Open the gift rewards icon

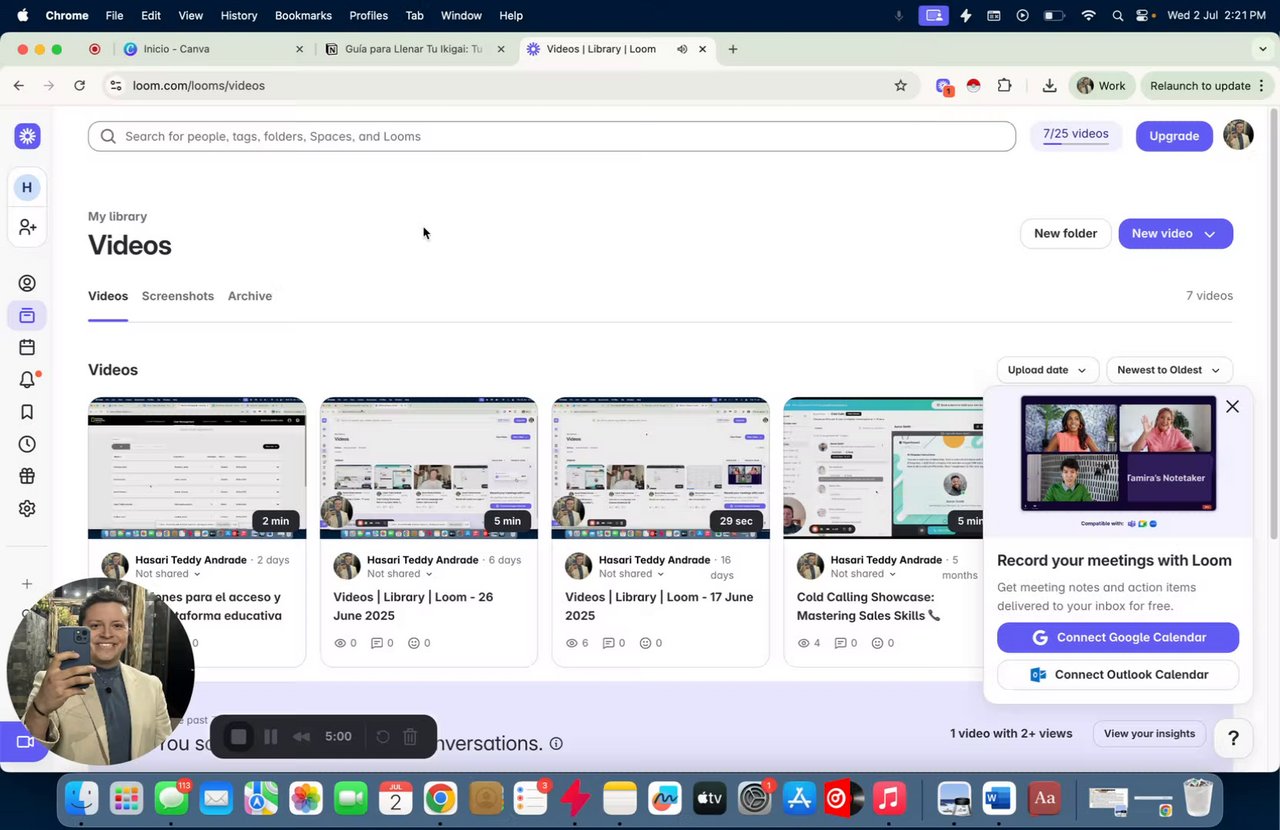pyautogui.click(x=27, y=476)
